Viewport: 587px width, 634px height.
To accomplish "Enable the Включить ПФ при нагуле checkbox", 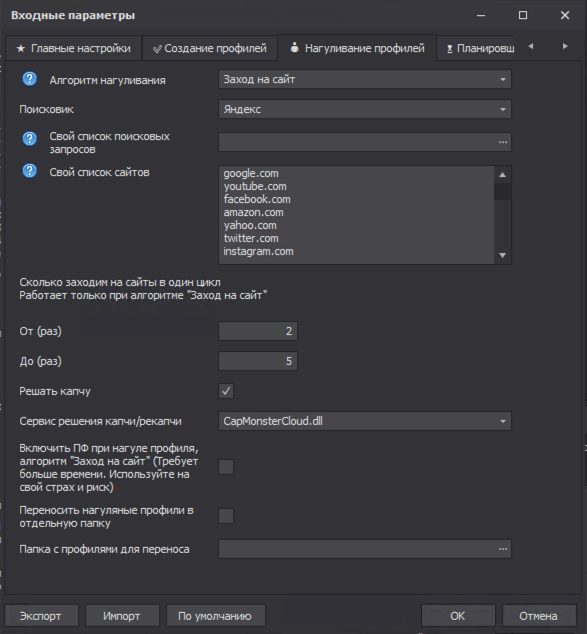I will click(x=226, y=467).
